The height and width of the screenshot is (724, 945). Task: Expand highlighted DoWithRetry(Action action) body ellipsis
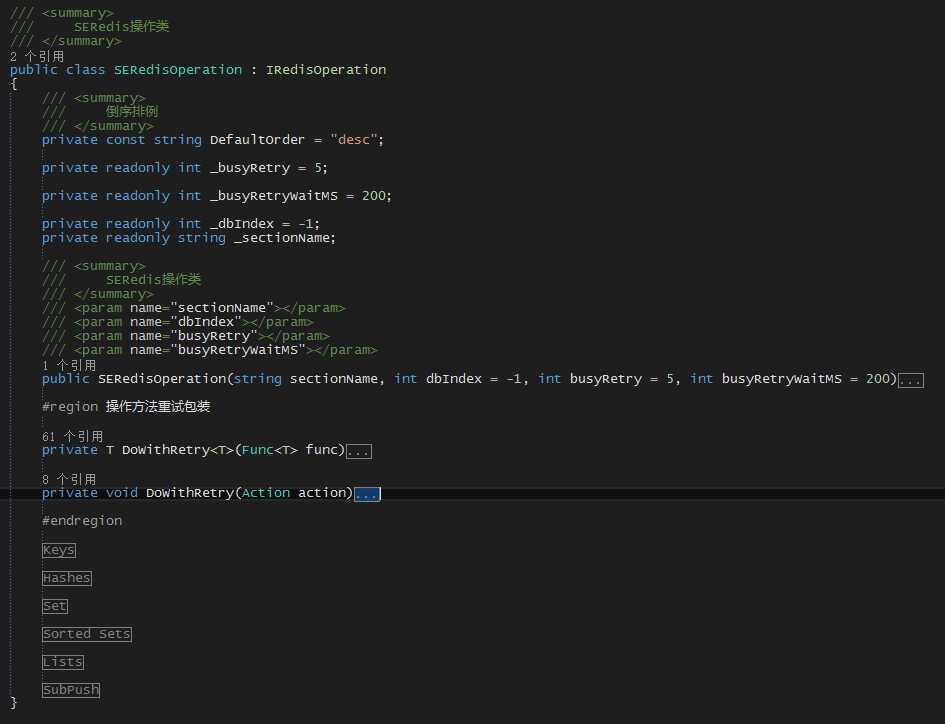367,494
